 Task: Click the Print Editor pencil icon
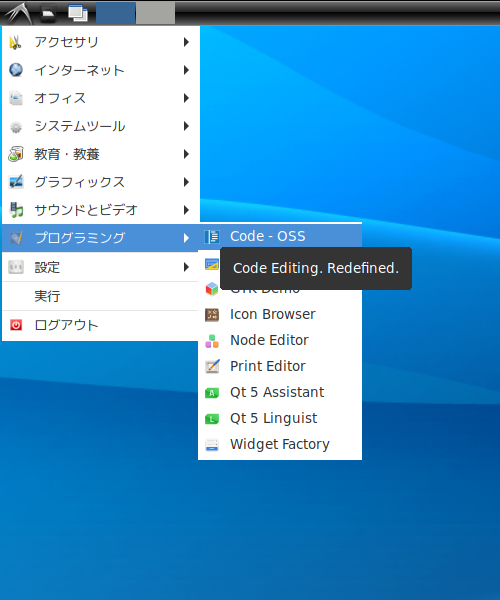coord(212,366)
